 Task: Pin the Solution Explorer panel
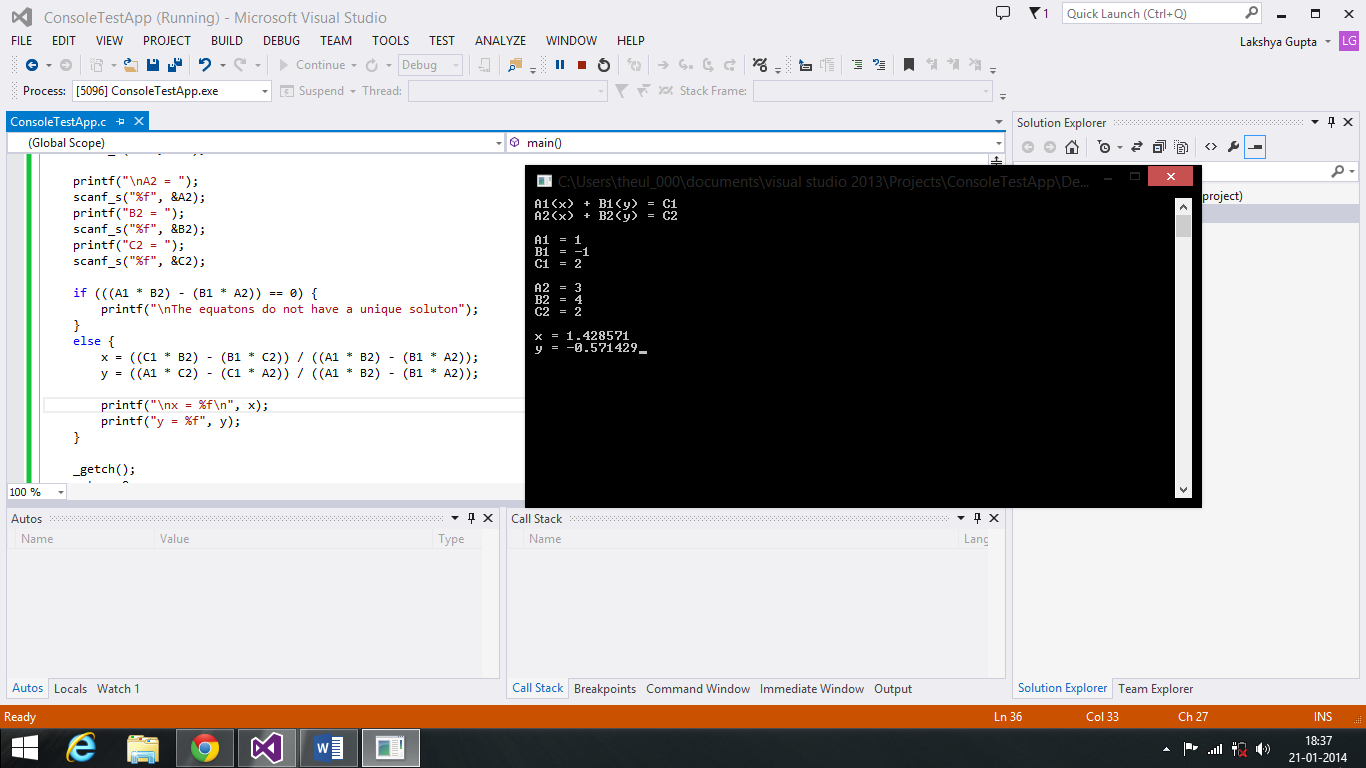click(x=1331, y=122)
